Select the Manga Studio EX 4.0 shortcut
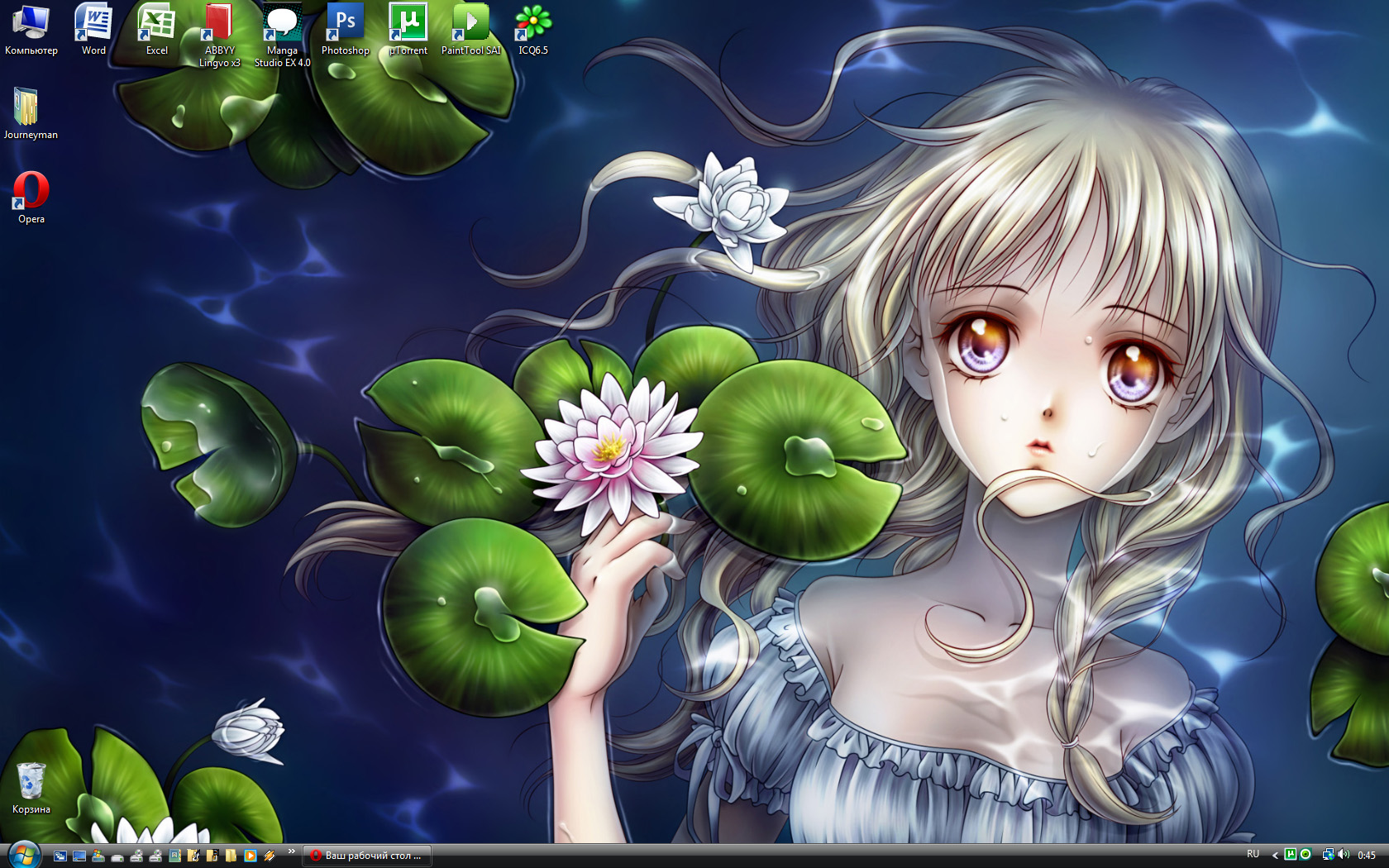The width and height of the screenshot is (1389, 868). pos(282,35)
